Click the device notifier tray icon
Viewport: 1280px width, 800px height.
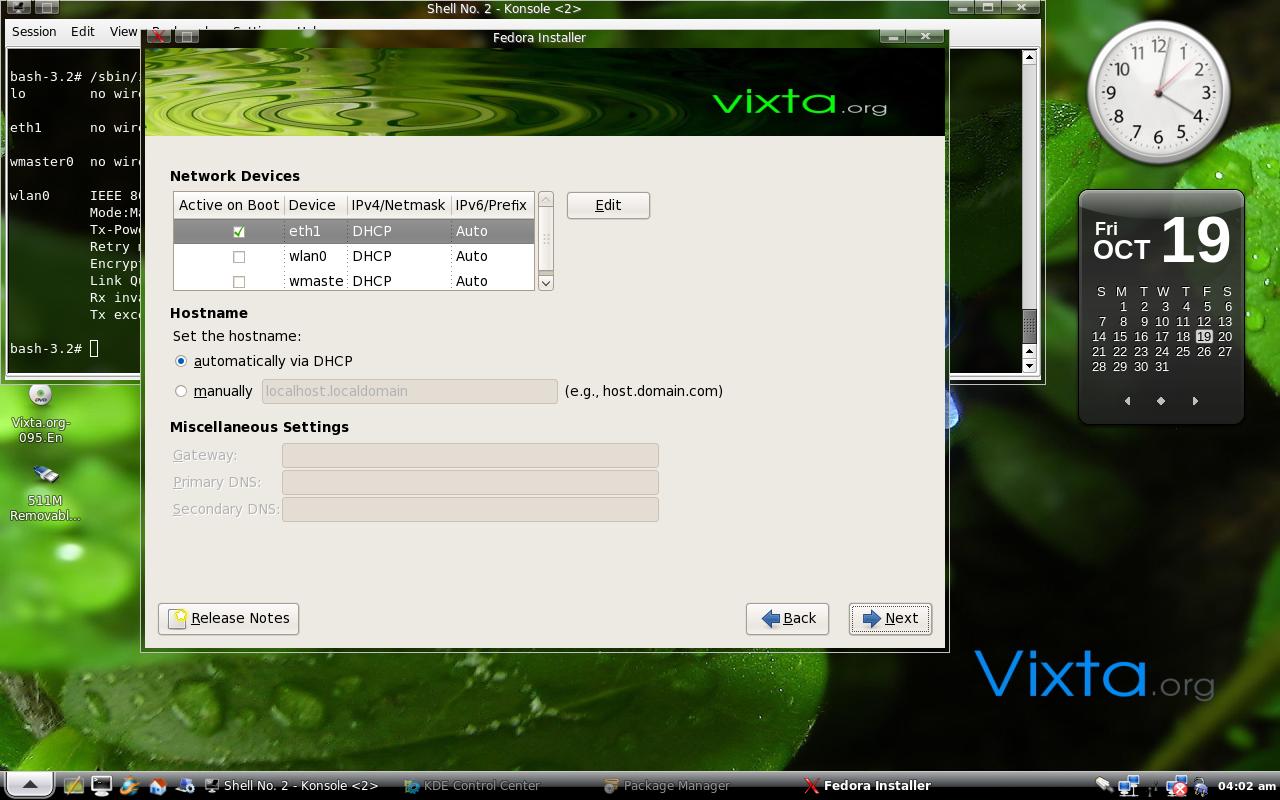1103,786
